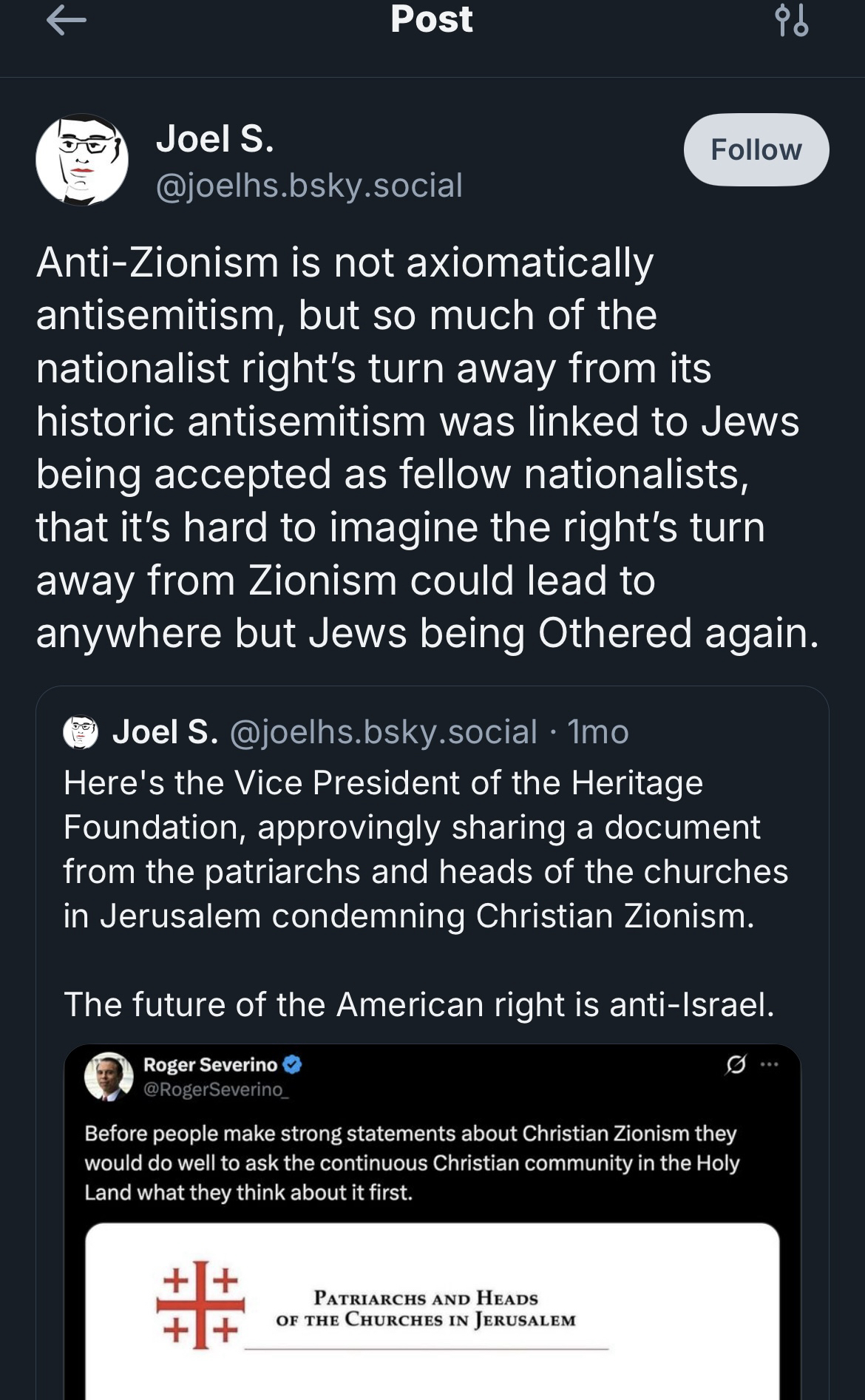The height and width of the screenshot is (1400, 865).
Task: Follow Joel S.
Action: point(756,149)
